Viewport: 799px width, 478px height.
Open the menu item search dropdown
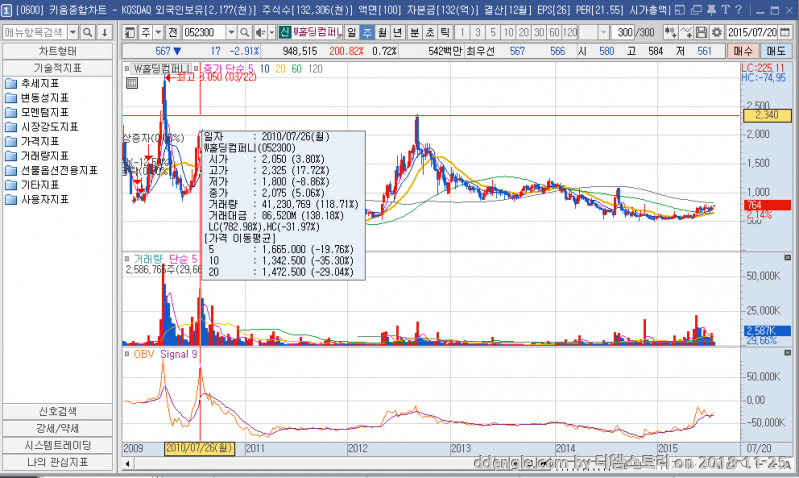tap(73, 33)
